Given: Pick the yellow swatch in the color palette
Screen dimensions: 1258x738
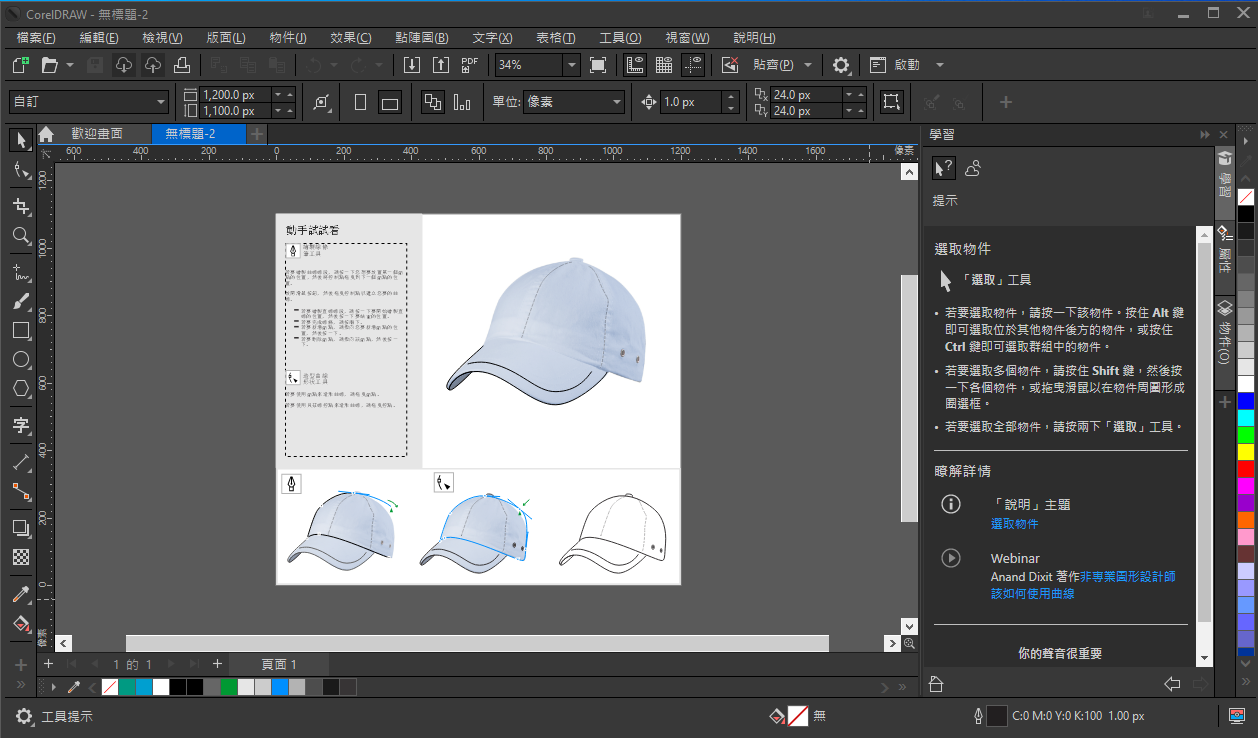Looking at the screenshot, I should click(x=1246, y=452).
